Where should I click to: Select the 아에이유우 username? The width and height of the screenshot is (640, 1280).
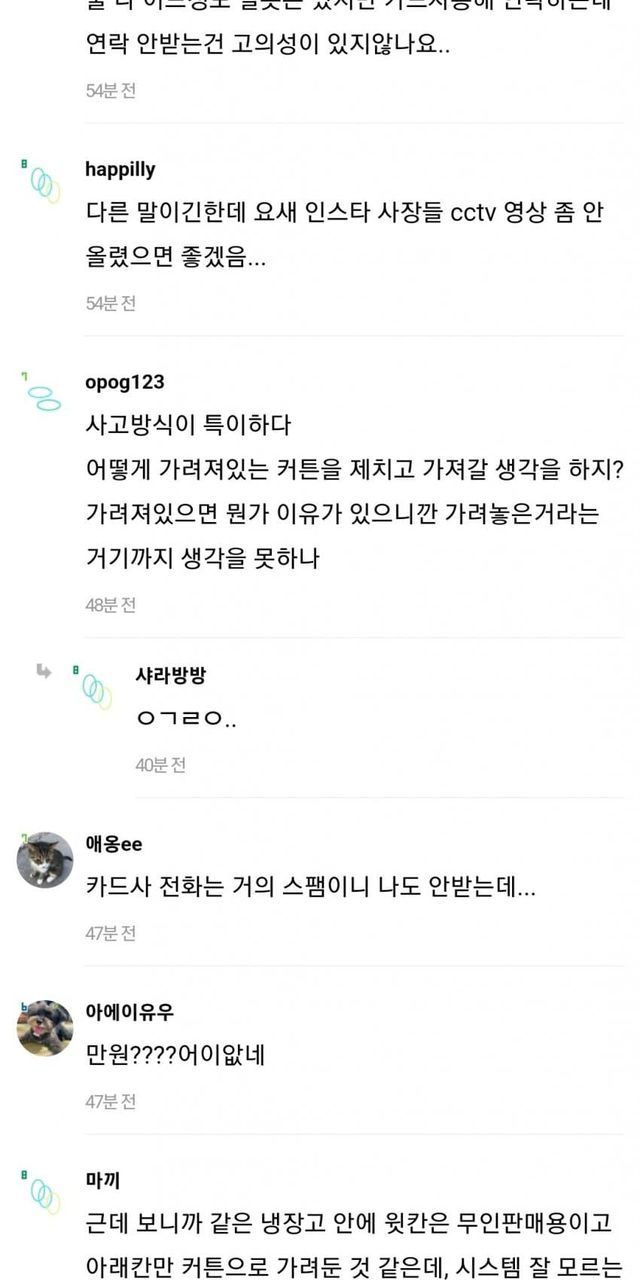pos(130,1012)
